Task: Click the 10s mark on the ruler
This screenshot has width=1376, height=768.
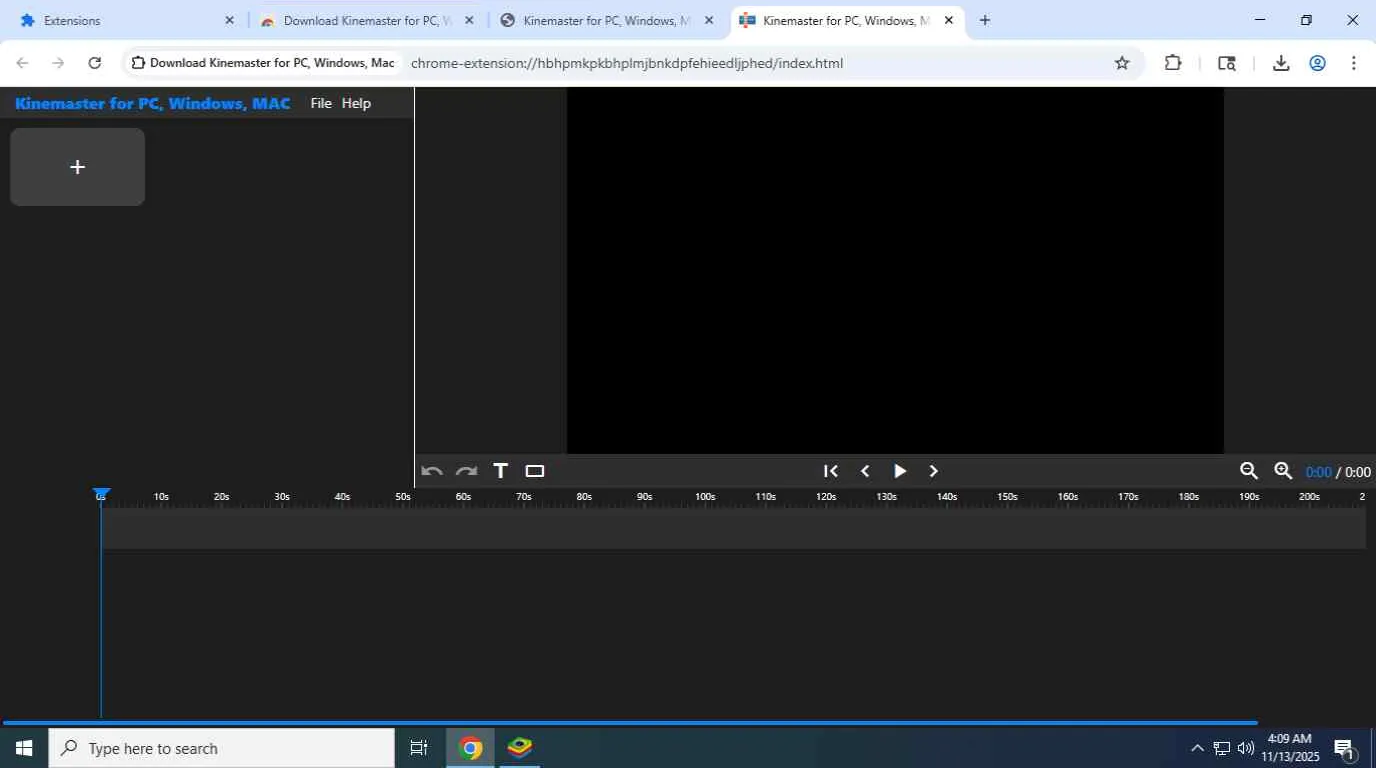Action: click(161, 497)
